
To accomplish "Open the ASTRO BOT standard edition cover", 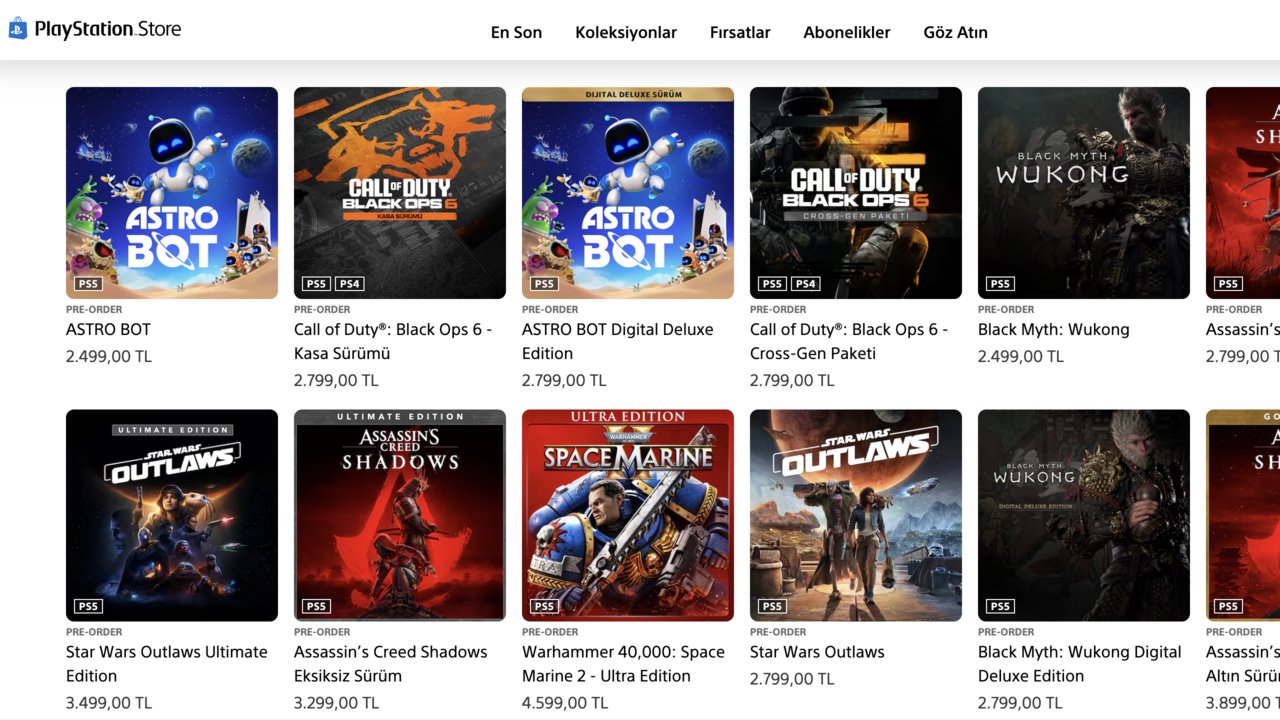I will click(x=172, y=193).
